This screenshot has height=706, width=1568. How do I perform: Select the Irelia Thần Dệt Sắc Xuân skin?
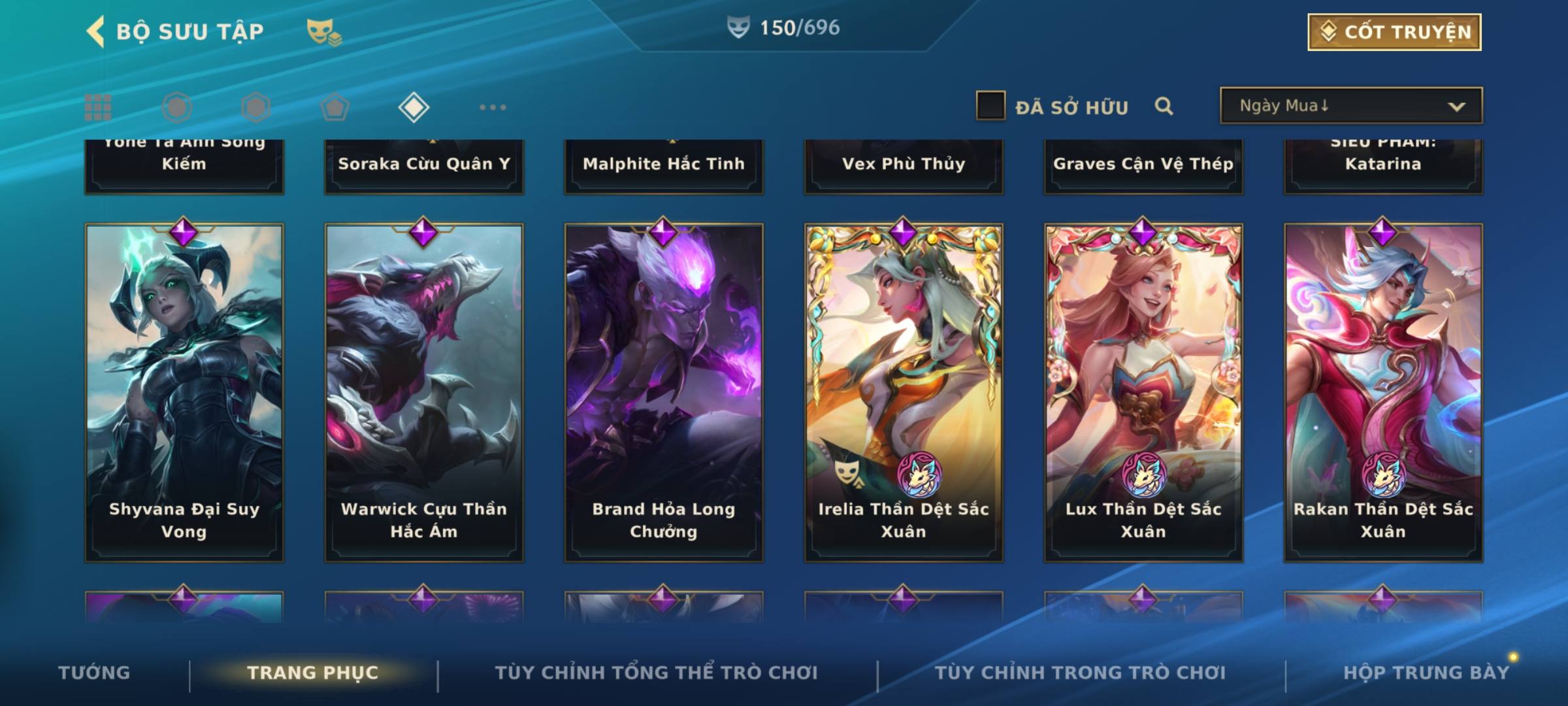[x=904, y=392]
